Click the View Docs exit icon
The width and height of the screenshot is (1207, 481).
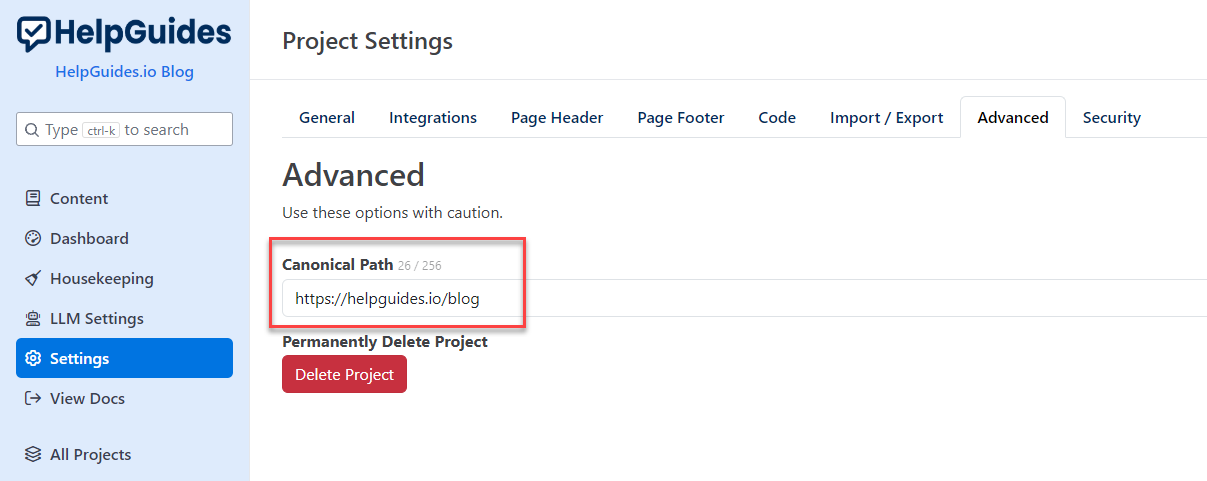33,399
